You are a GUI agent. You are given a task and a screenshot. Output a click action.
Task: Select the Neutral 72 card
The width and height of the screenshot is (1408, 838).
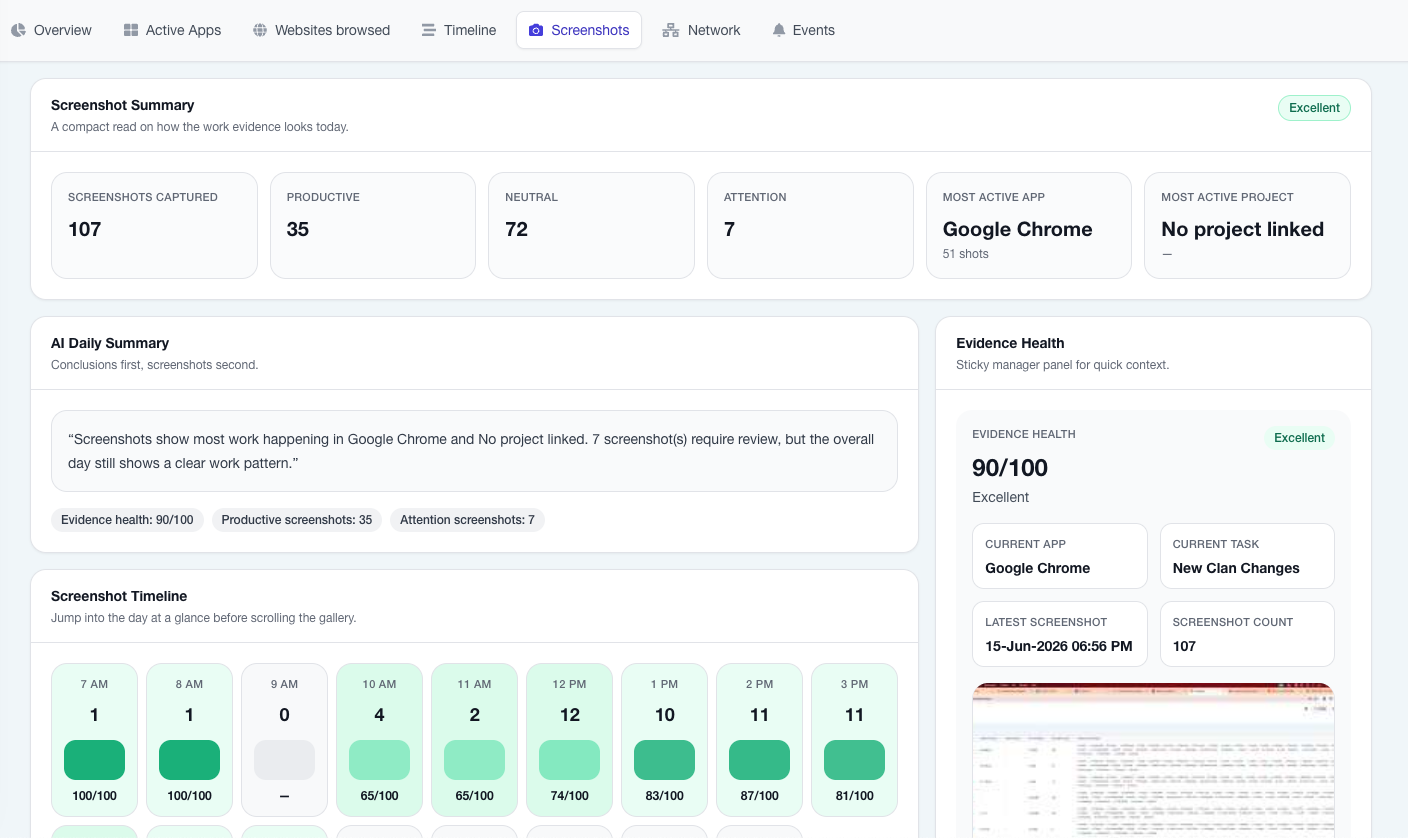(x=591, y=225)
